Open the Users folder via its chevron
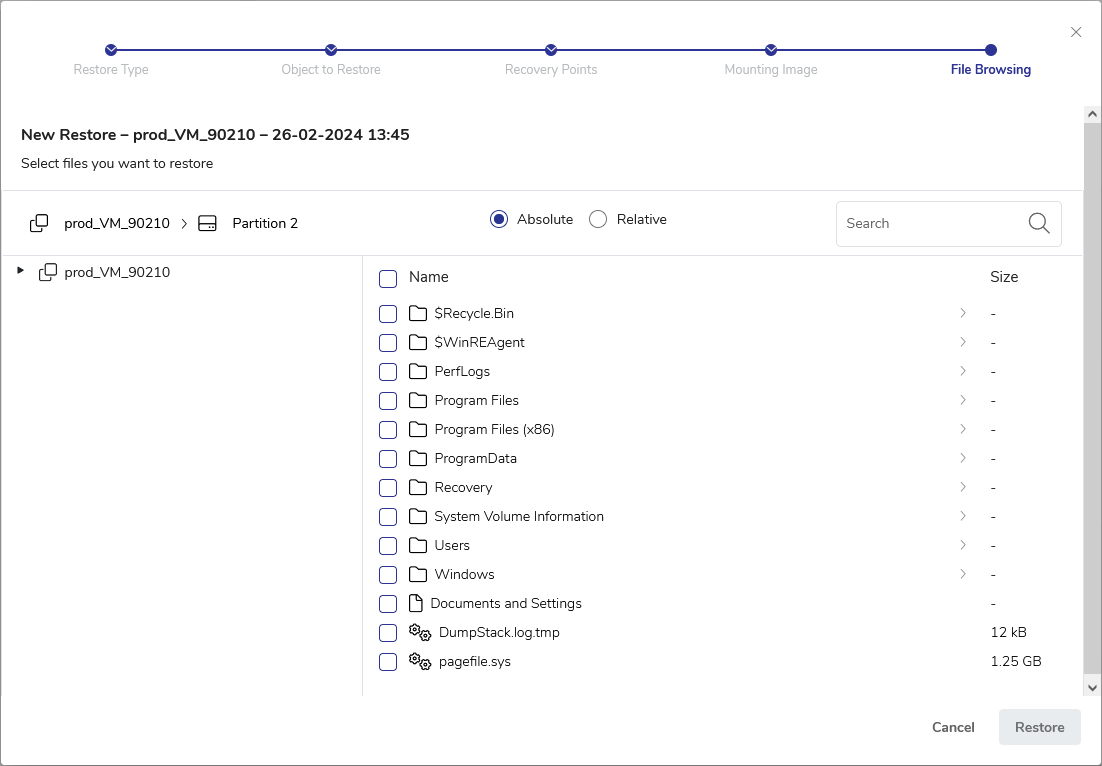Image resolution: width=1102 pixels, height=766 pixels. pyautogui.click(x=963, y=545)
